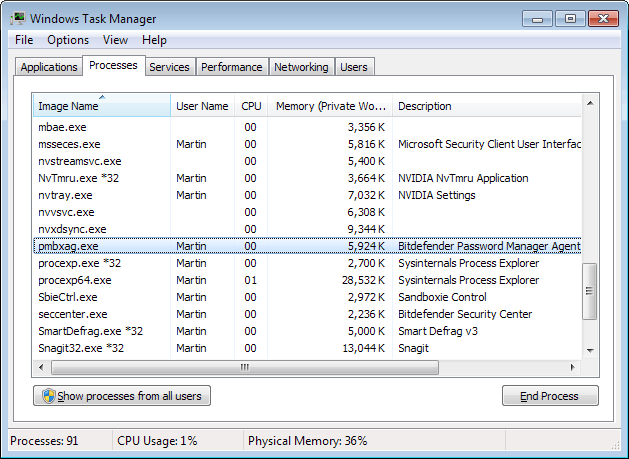Viewport: 629px width, 459px height.
Task: Click the Smart Defrag v3 description
Action: tap(438, 331)
